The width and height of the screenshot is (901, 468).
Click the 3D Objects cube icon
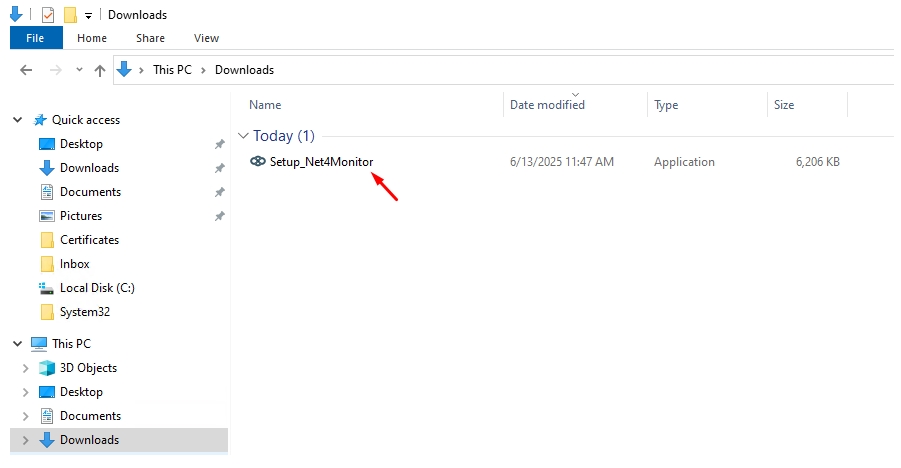47,368
